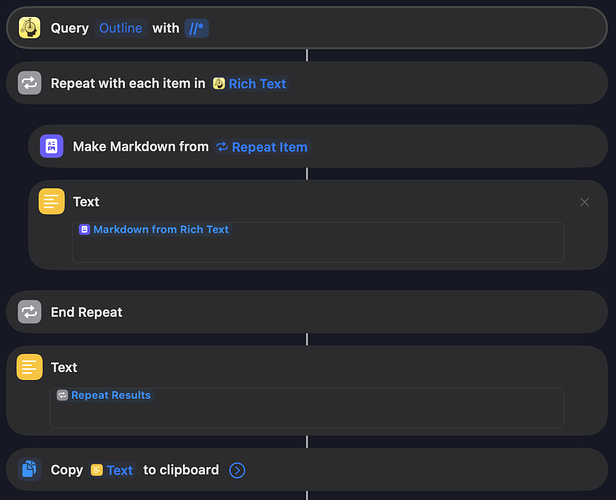Click the lower yellow Text action icon
616x500 pixels.
point(29,368)
